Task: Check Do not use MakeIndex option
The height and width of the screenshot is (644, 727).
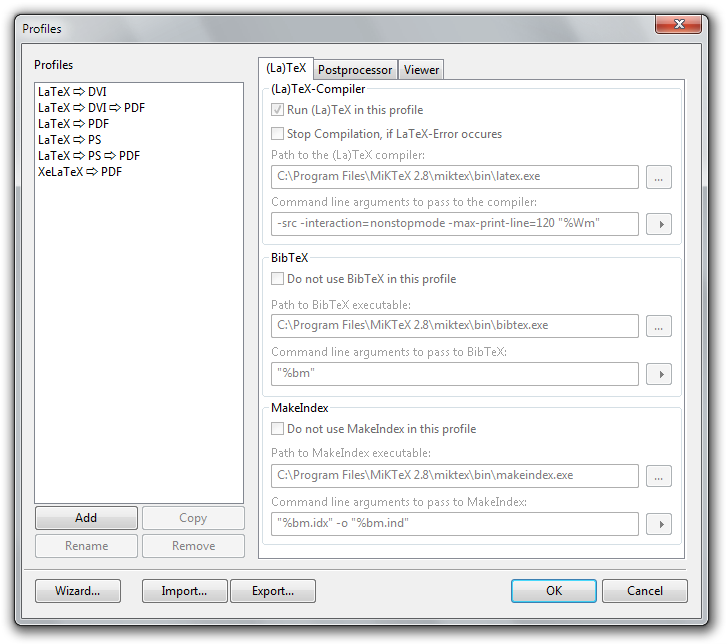Action: [x=277, y=429]
